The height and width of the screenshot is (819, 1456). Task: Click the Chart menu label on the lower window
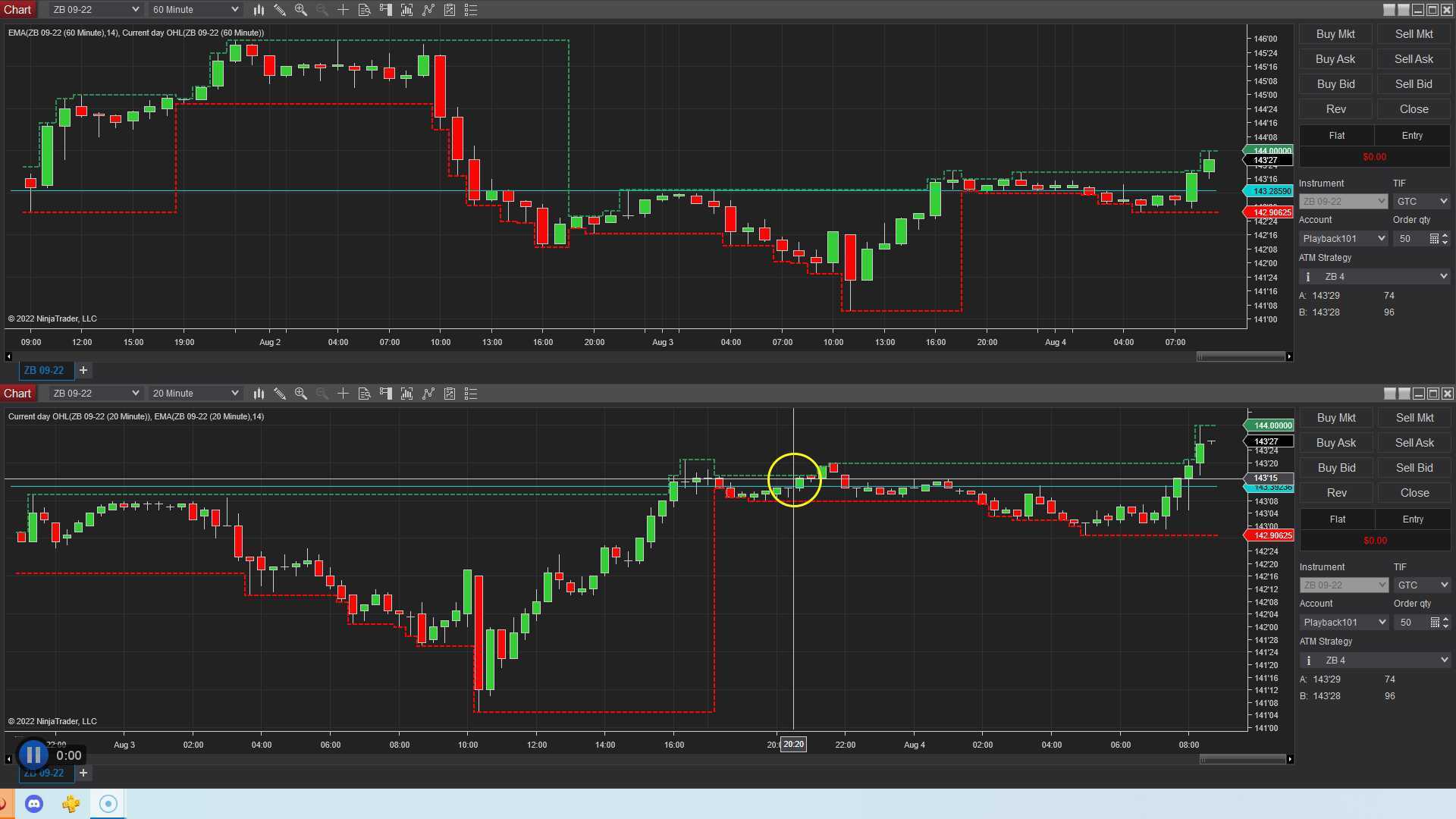[x=17, y=393]
